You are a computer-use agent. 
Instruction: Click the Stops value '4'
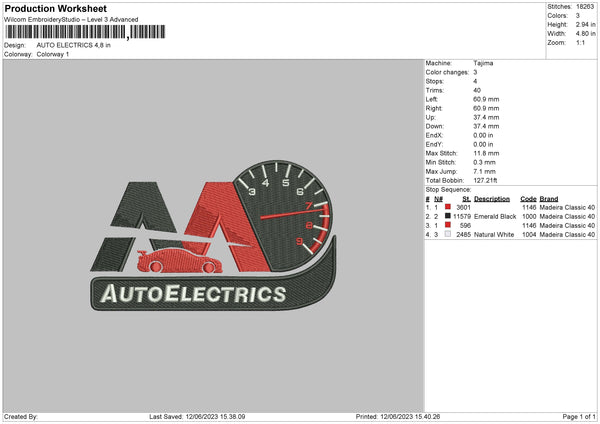[x=475, y=81]
